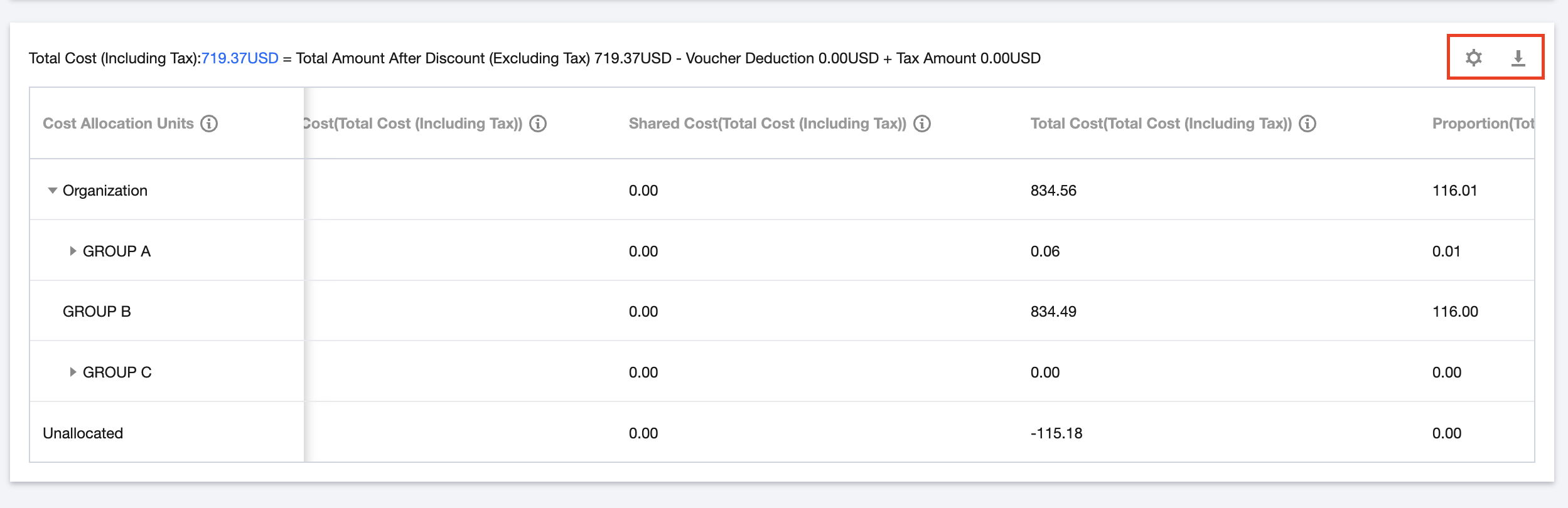This screenshot has height=508, width=1568.
Task: Expand the GROUP A row
Action: (x=73, y=251)
